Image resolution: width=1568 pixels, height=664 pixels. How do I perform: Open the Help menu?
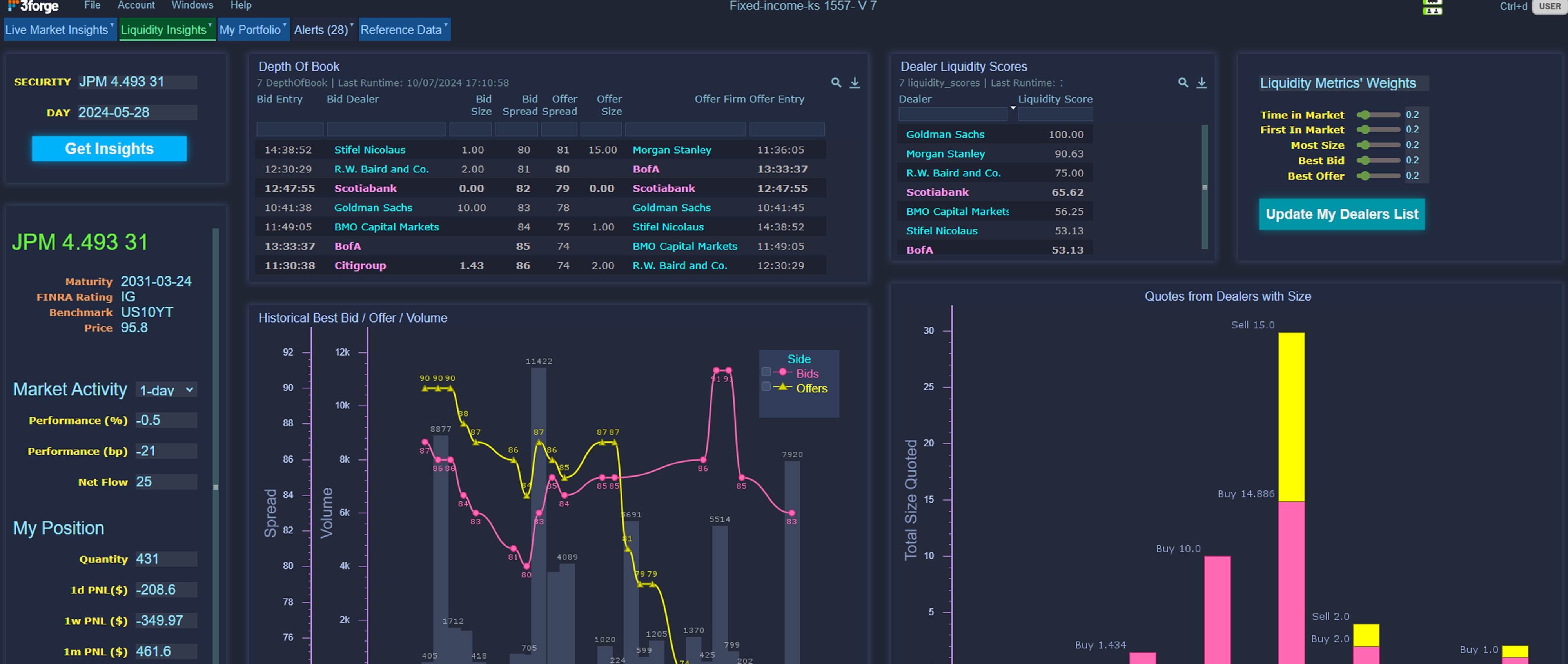click(241, 5)
